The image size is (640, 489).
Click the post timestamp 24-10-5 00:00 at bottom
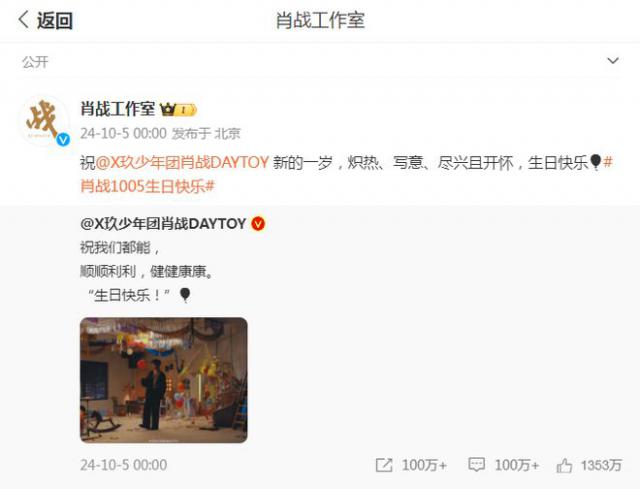pos(124,465)
